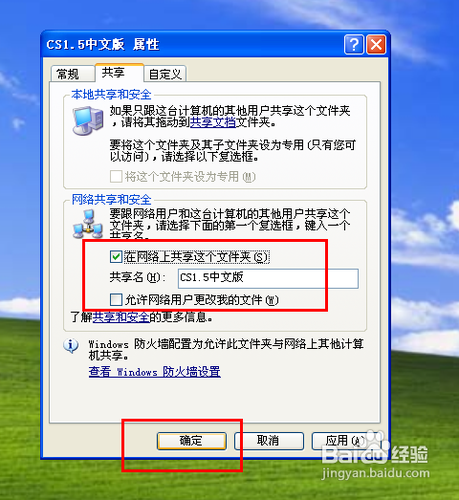Image resolution: width=459 pixels, height=500 pixels.
Task: Uncheck 在网络上共享这个文件夹 checkbox
Action: coord(116,257)
